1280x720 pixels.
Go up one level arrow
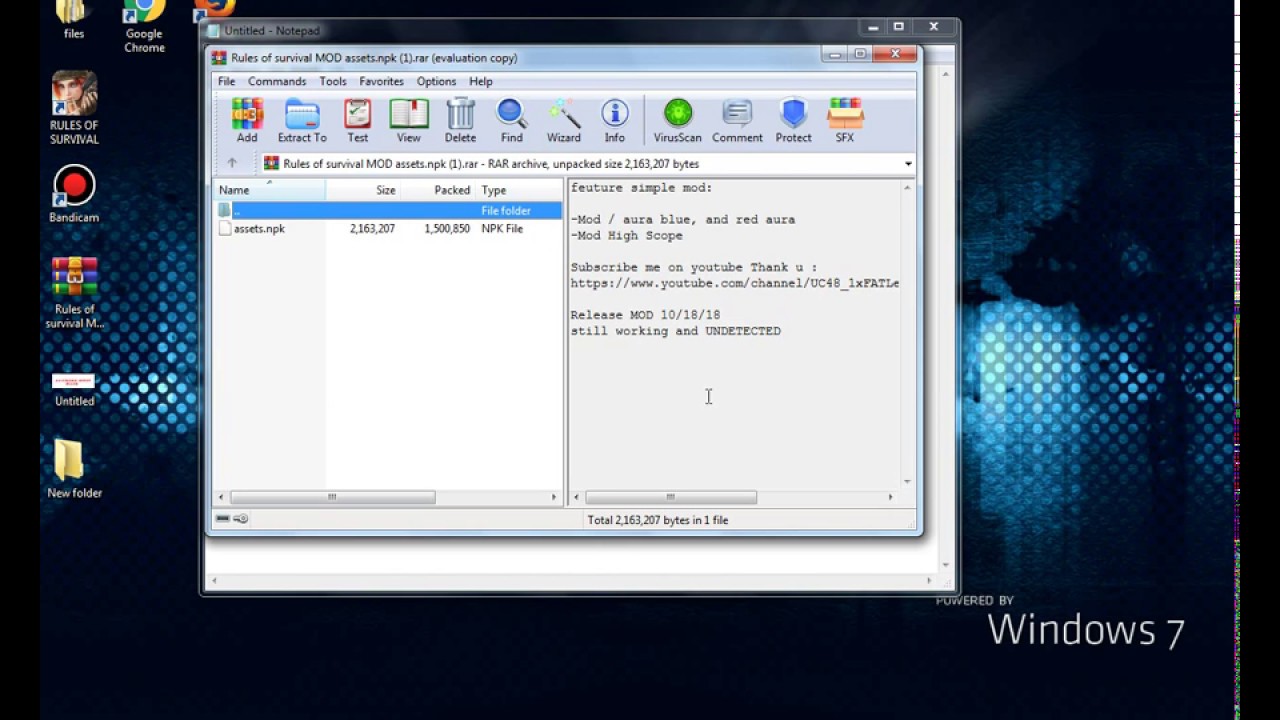[x=232, y=163]
